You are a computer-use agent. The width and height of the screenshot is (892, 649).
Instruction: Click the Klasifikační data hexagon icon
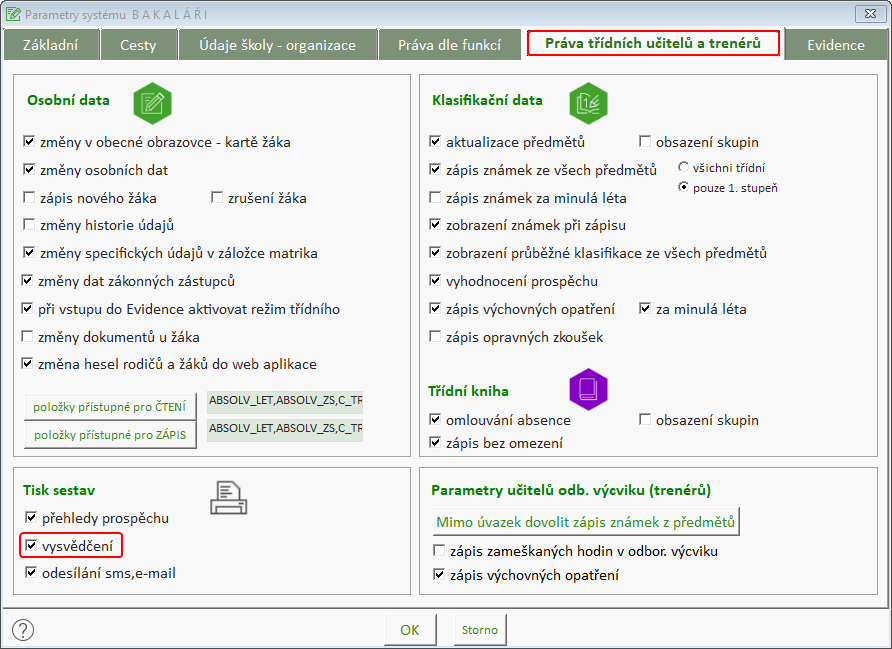(x=588, y=102)
